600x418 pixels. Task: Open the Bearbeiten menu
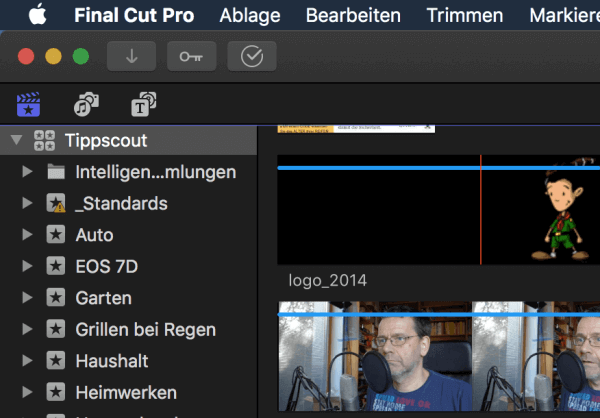pyautogui.click(x=353, y=15)
